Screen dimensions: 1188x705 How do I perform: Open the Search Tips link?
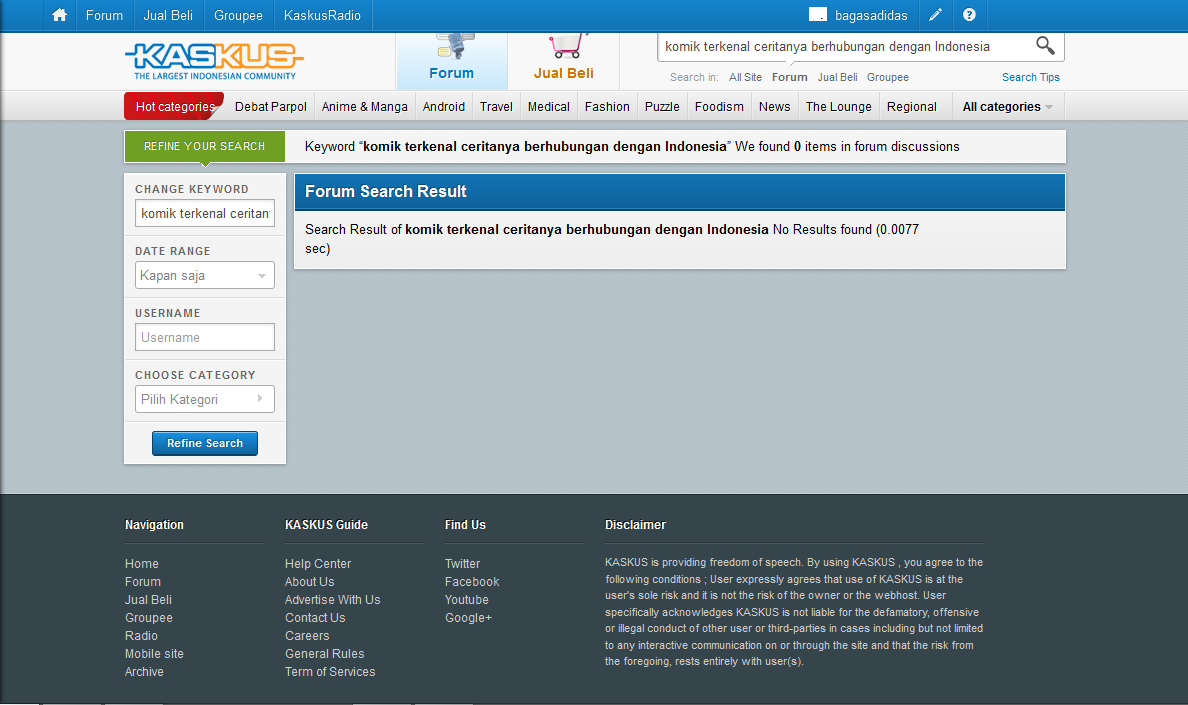(1030, 77)
